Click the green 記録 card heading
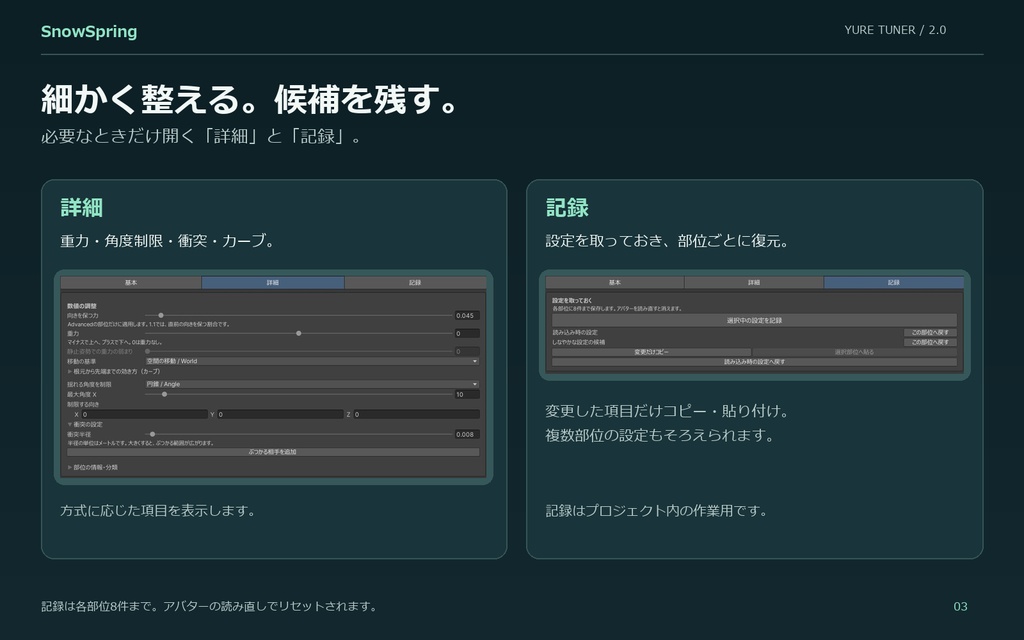Screen dimensions: 1024x640 point(568,208)
